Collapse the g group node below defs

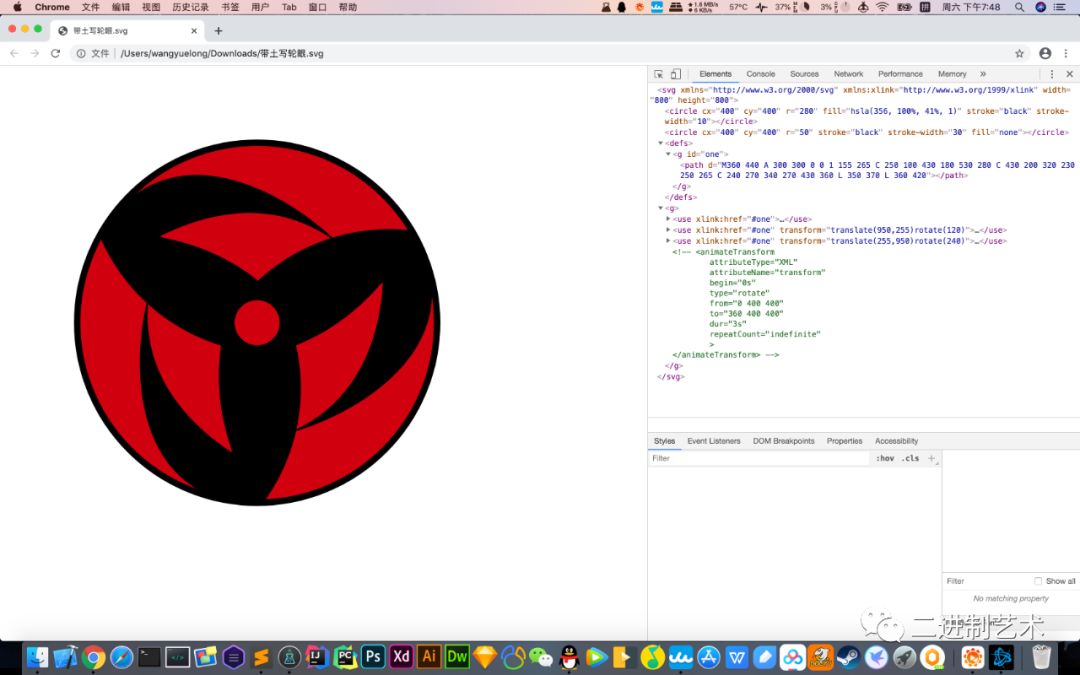pyautogui.click(x=661, y=208)
